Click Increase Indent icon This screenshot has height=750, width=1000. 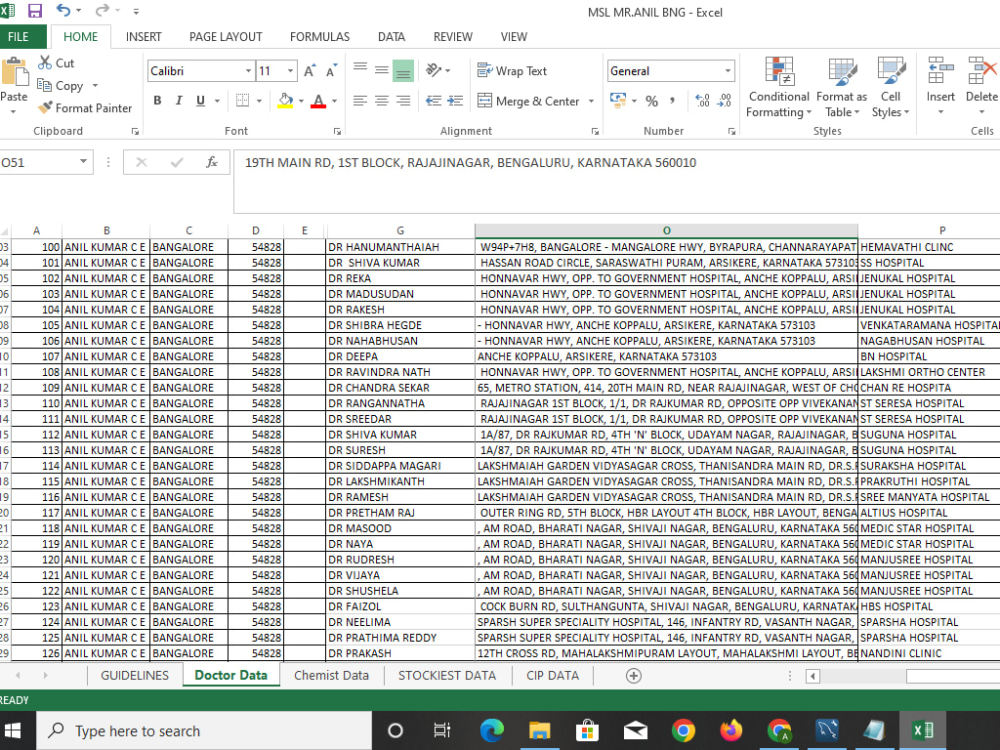point(455,100)
